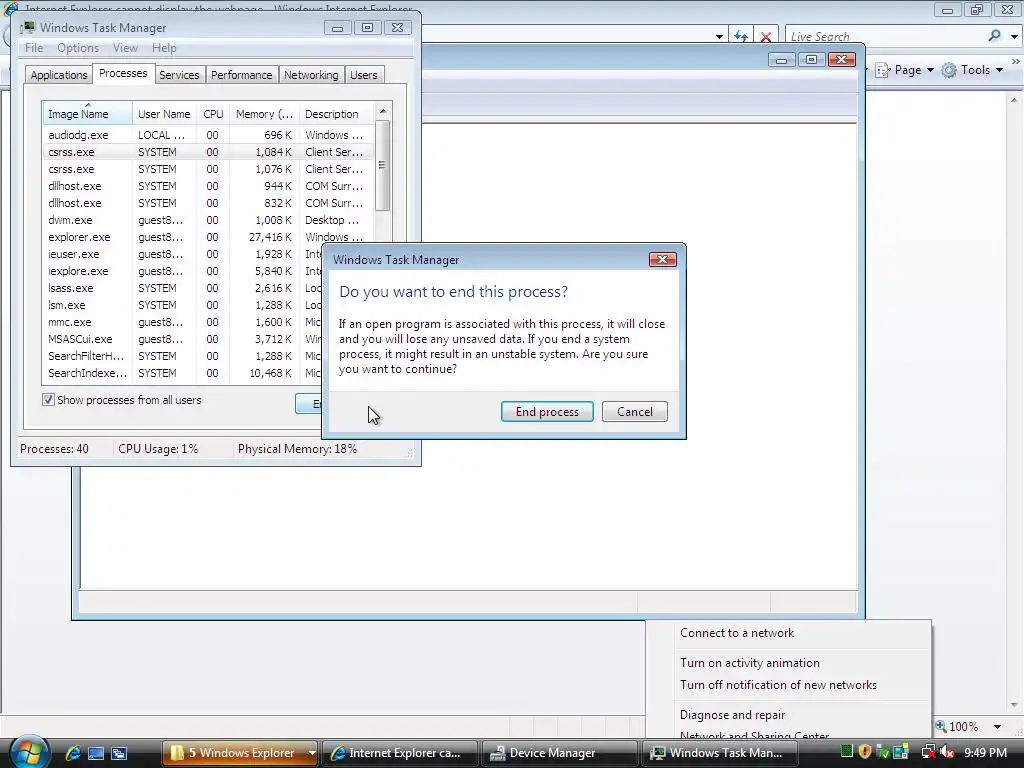Click Cancel in the end process dialog
This screenshot has width=1024, height=768.
click(x=635, y=411)
